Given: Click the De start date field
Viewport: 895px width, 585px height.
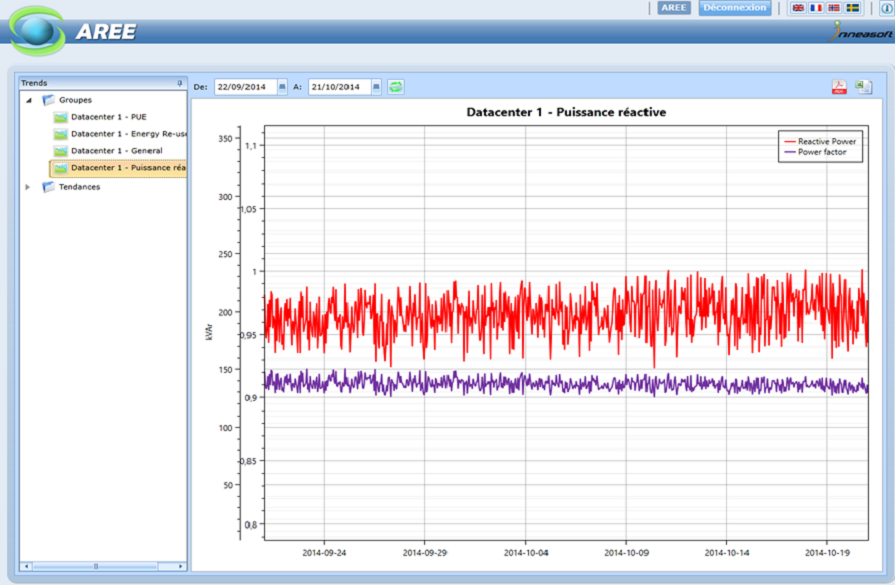Looking at the screenshot, I should pos(245,87).
